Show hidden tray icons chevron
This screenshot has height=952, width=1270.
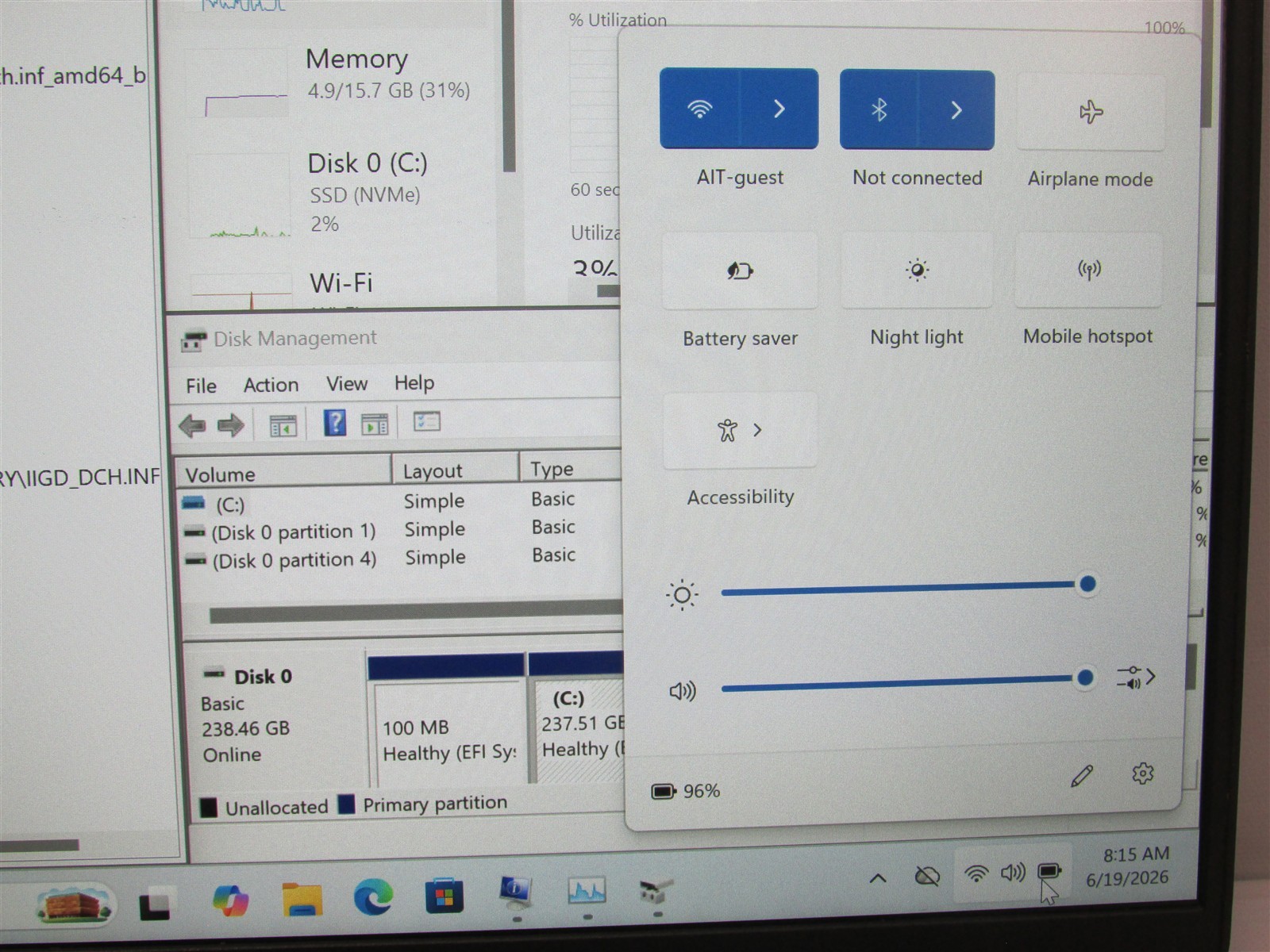tap(878, 877)
